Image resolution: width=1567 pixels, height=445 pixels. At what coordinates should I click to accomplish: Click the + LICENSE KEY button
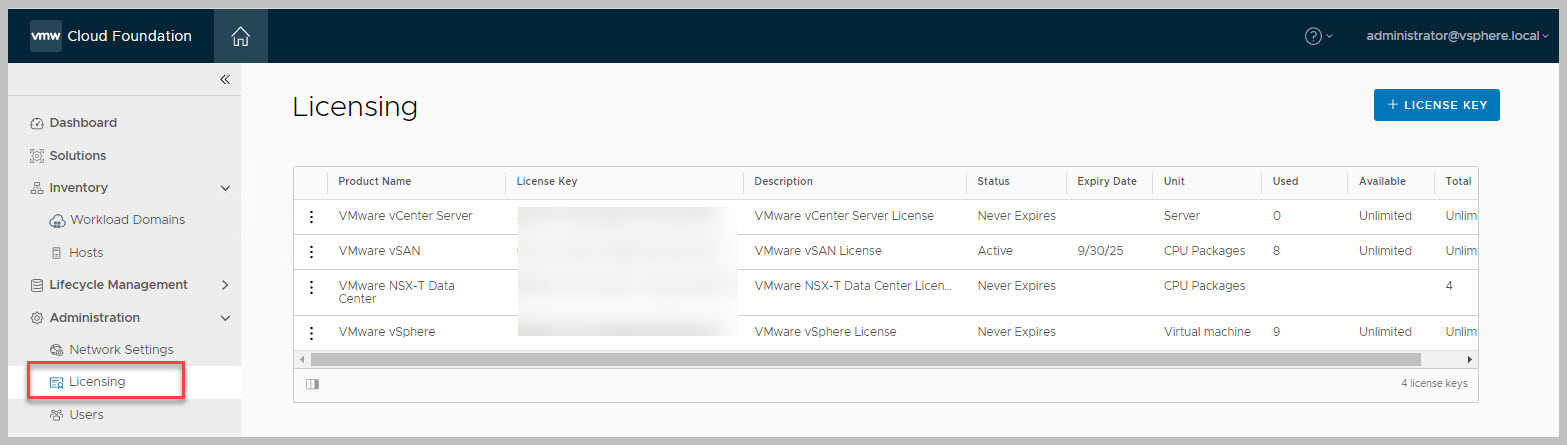1436,105
